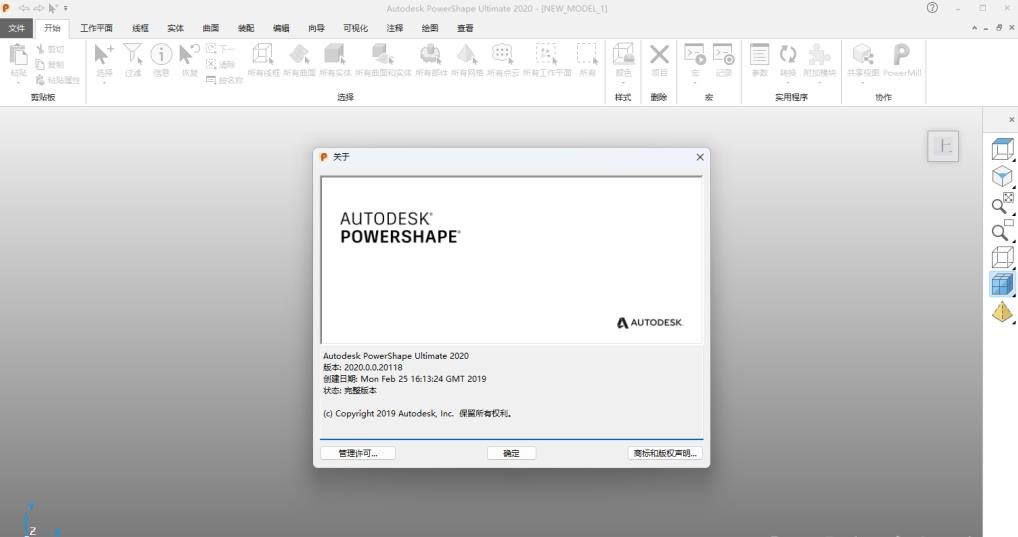Click the Manage License (管理许可...) button
Screen dimensions: 1018x537
[358, 453]
